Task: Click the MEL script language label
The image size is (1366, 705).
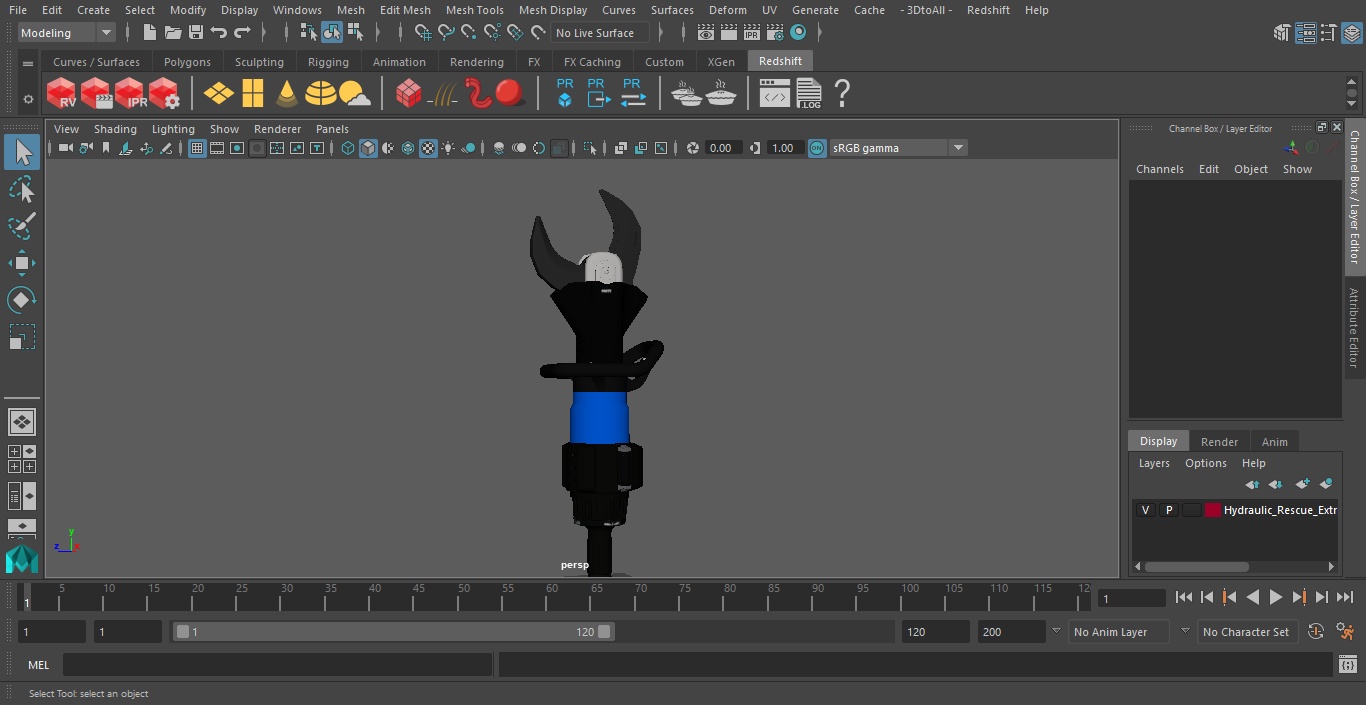Action: pyautogui.click(x=38, y=665)
